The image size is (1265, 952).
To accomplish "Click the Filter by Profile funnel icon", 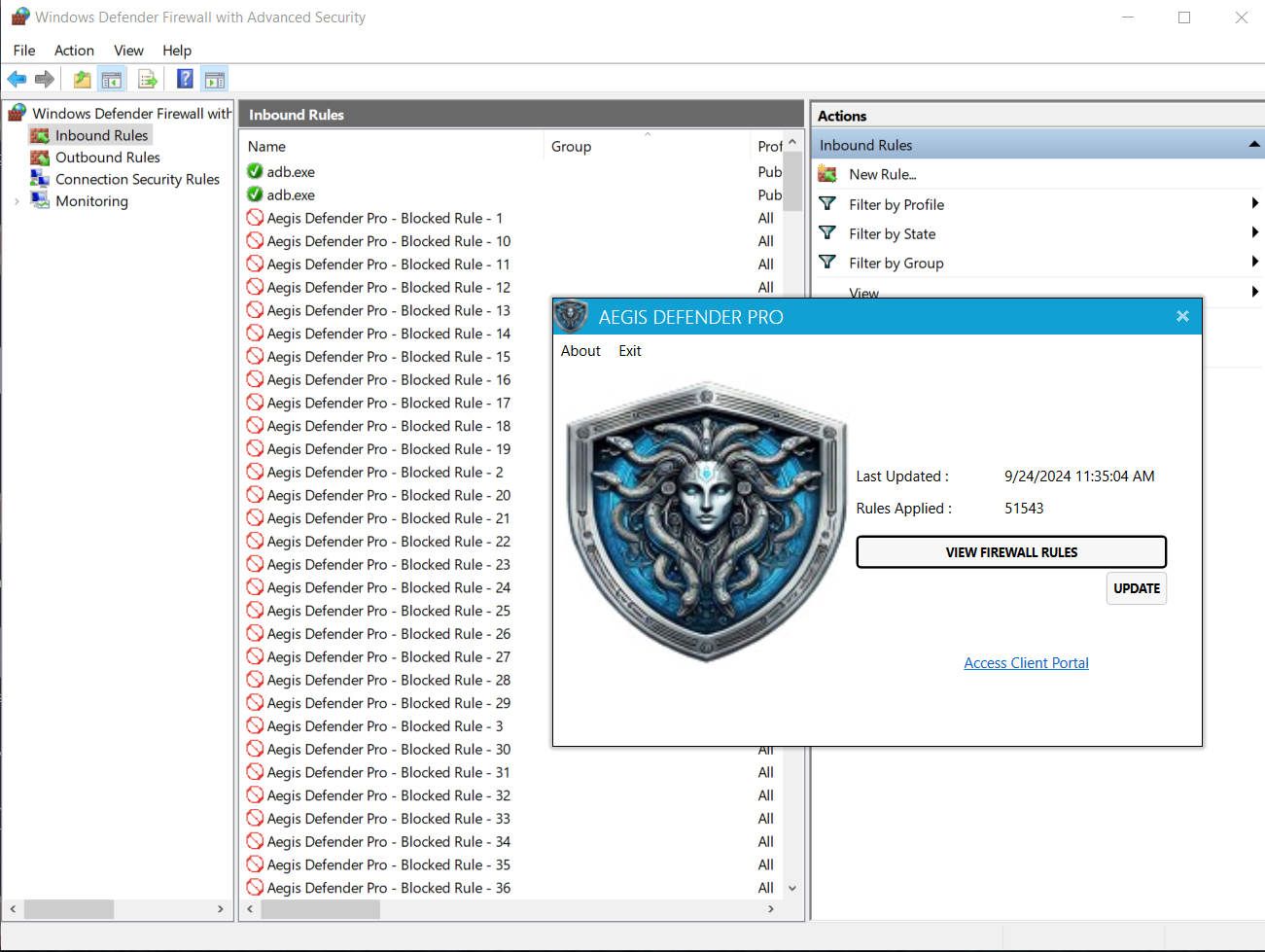I will tap(827, 204).
